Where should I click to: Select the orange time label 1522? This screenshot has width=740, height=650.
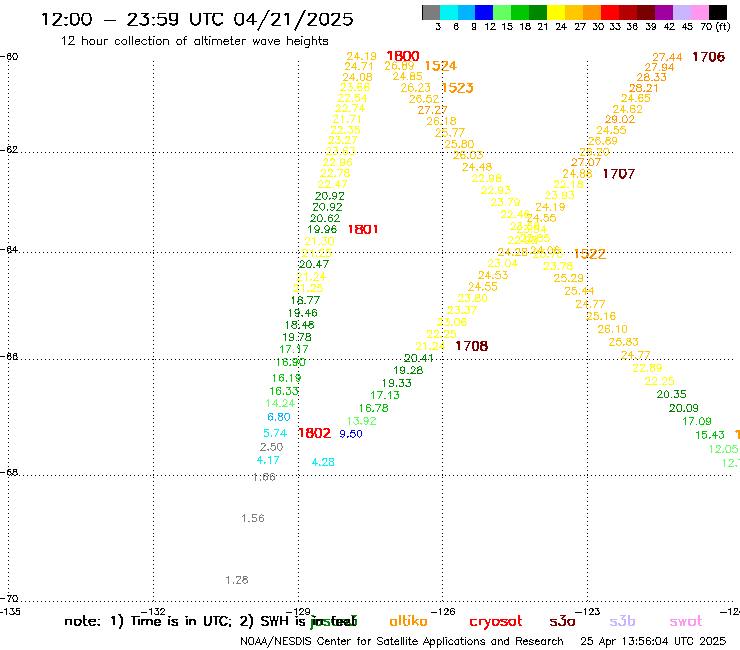[x=589, y=254]
